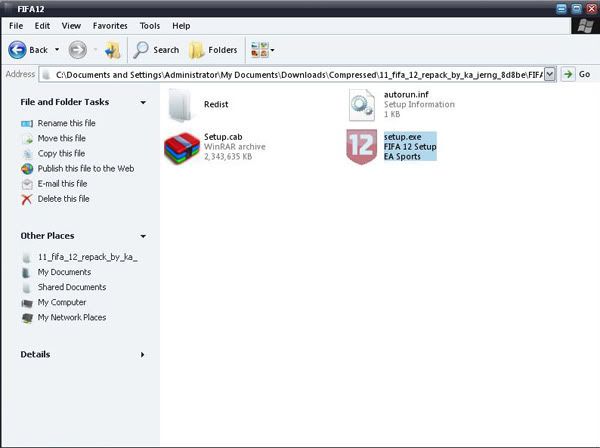Click the Folders button label
600x448 pixels.
point(223,50)
